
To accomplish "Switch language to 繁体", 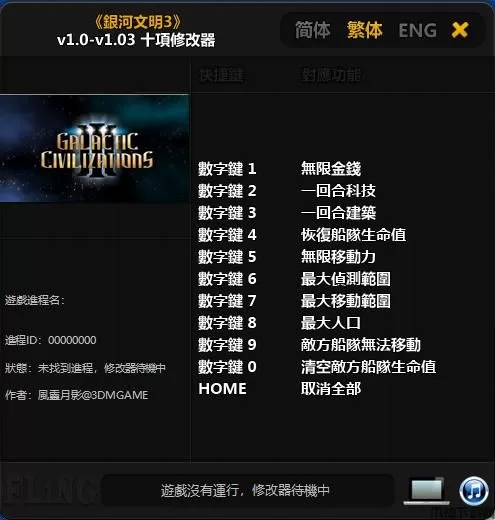I will (364, 30).
